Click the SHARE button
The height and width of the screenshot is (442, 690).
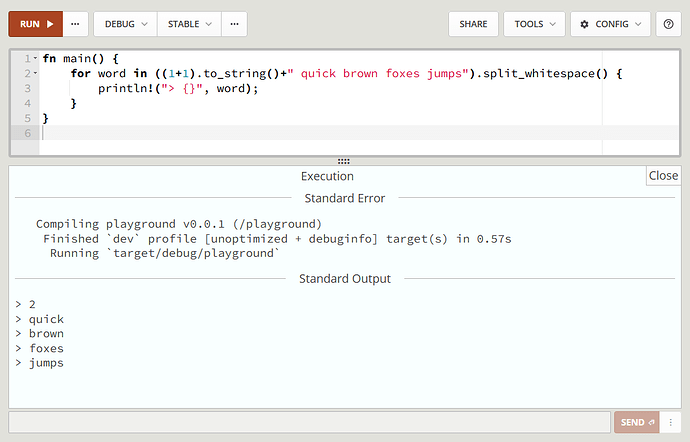pyautogui.click(x=473, y=24)
